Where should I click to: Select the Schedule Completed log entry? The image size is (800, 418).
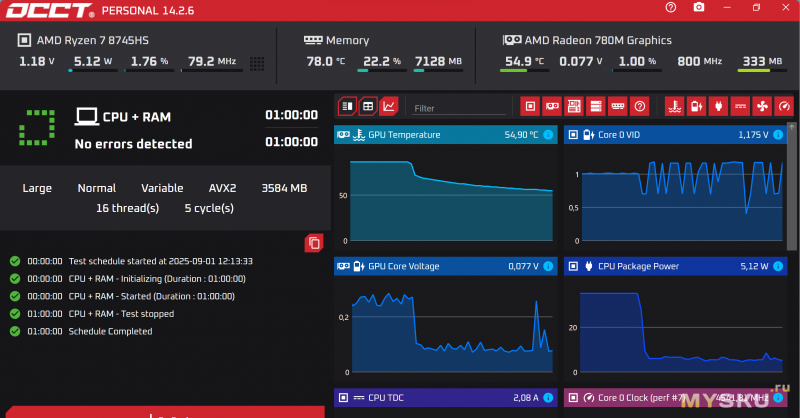(81, 331)
